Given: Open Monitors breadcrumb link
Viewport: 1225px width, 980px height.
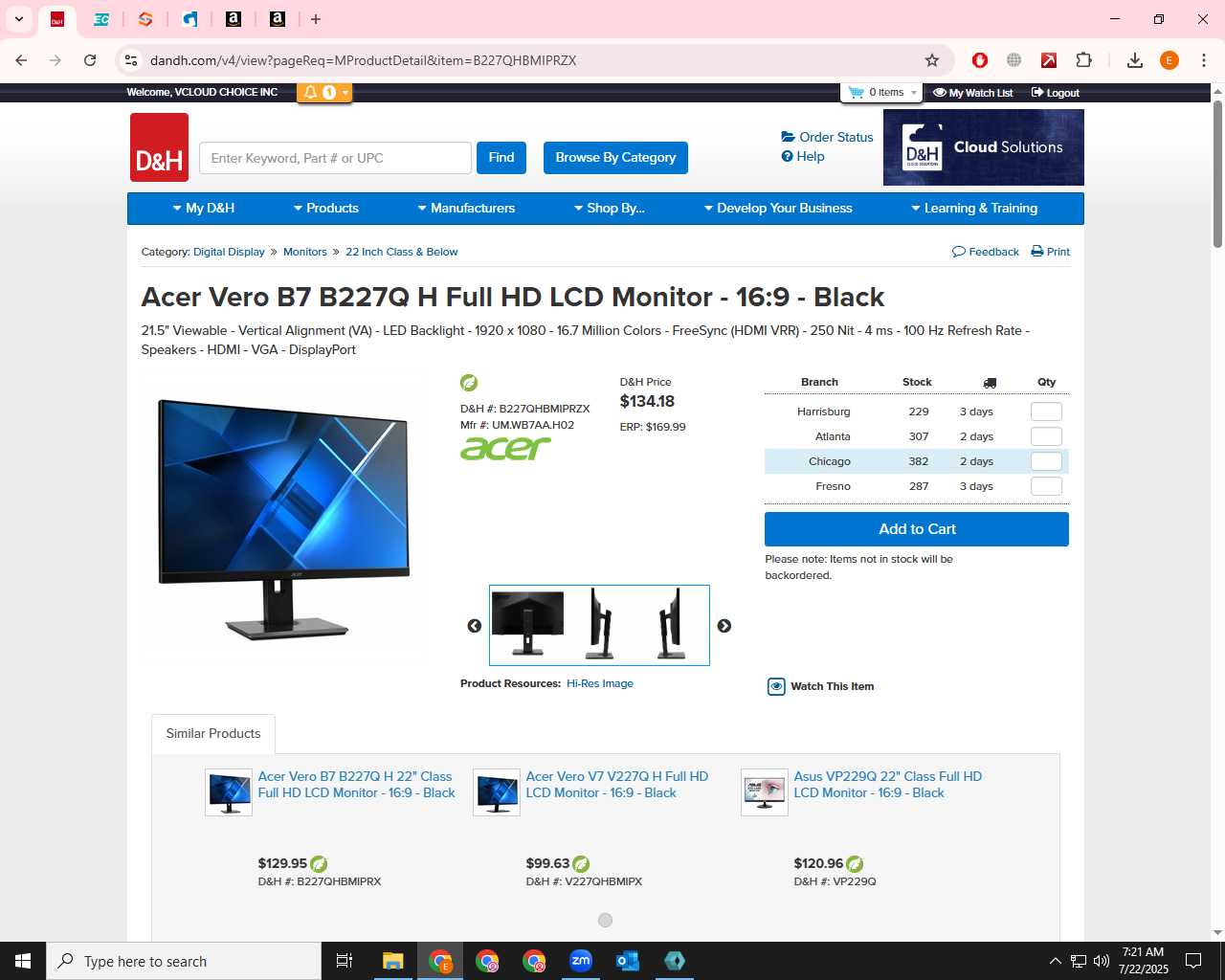Looking at the screenshot, I should [305, 252].
